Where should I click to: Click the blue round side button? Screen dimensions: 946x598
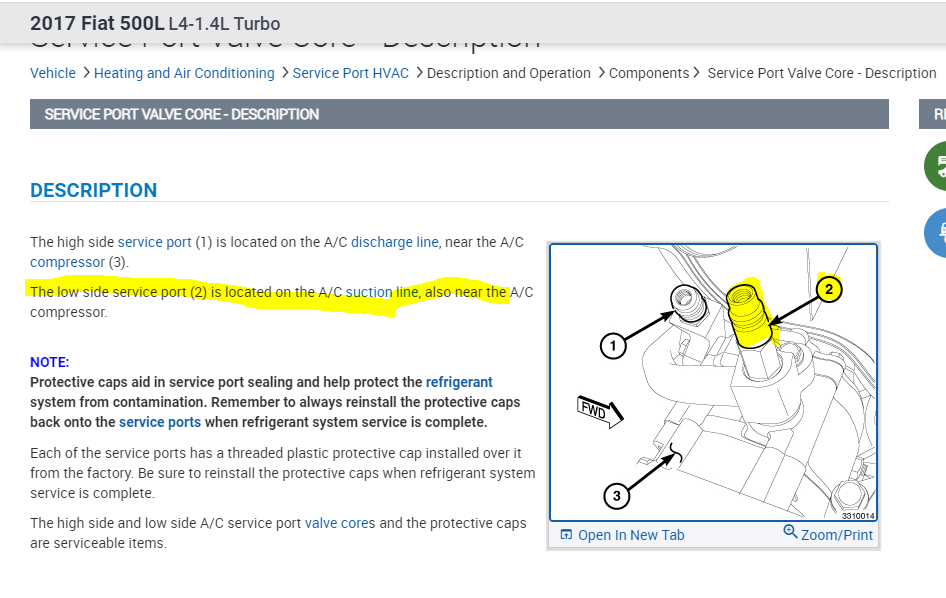pos(936,232)
